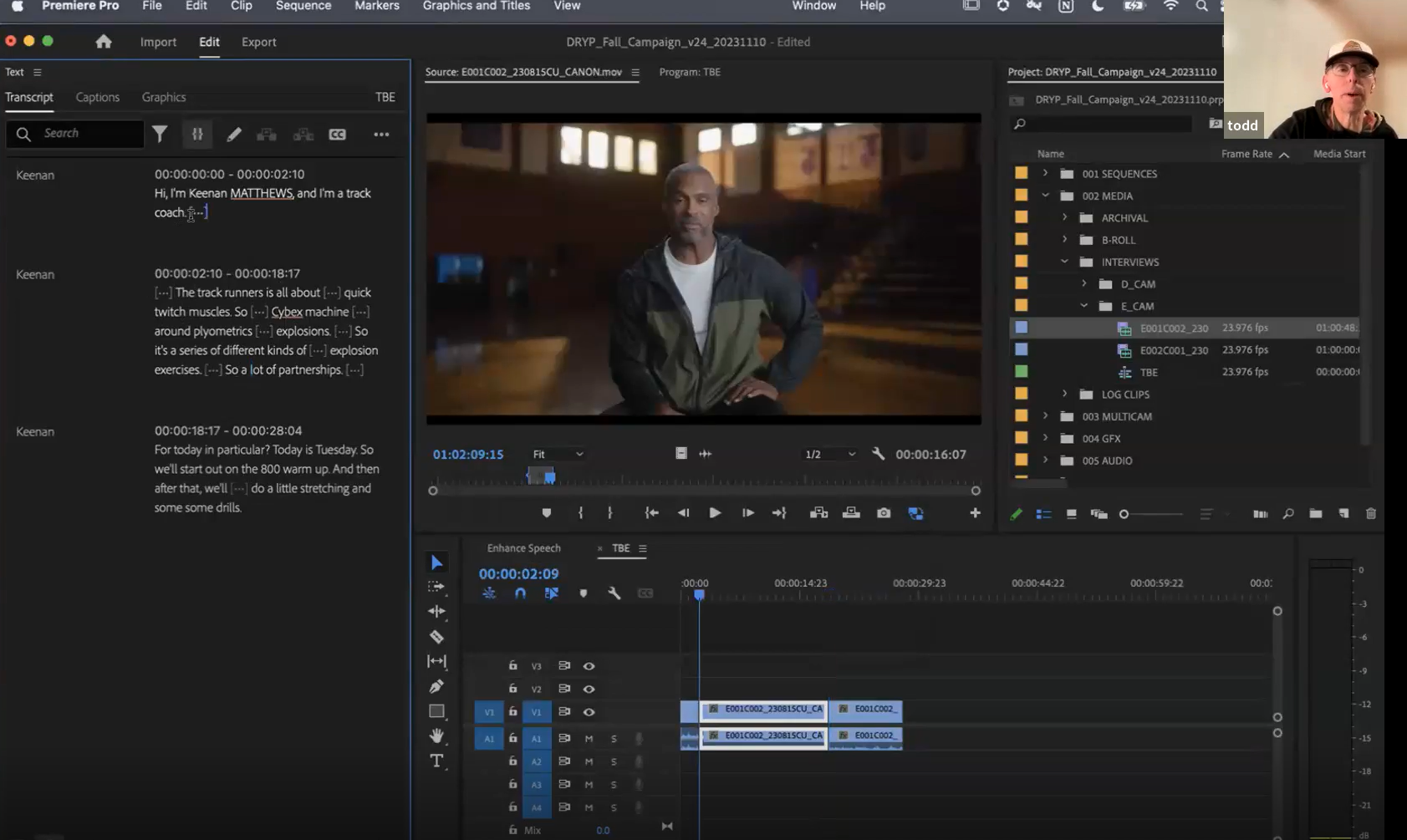Click the filter icon in Transcript panel

point(160,134)
